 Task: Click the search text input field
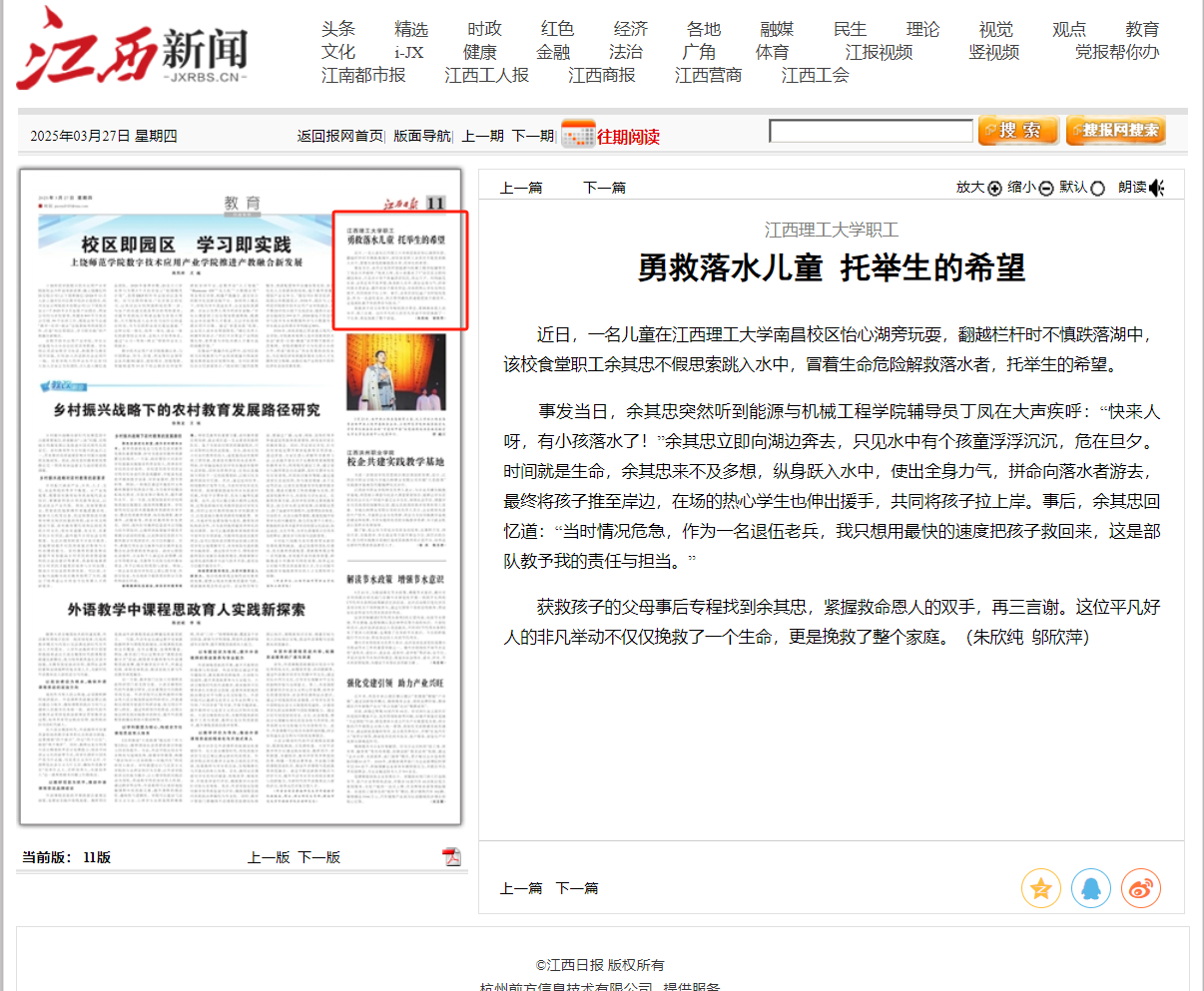click(x=871, y=131)
